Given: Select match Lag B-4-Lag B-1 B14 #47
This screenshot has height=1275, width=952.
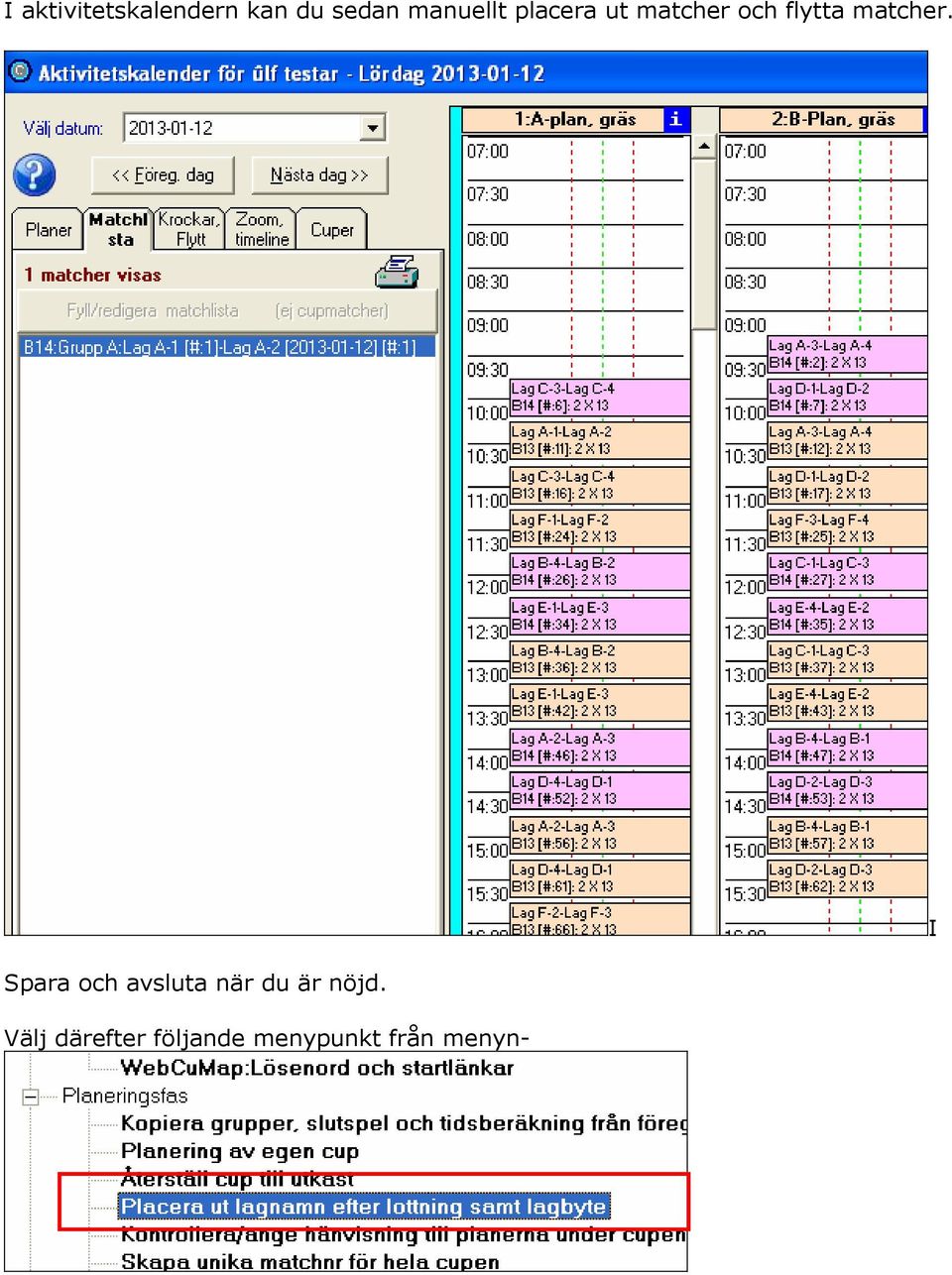Looking at the screenshot, I should 847,747.
